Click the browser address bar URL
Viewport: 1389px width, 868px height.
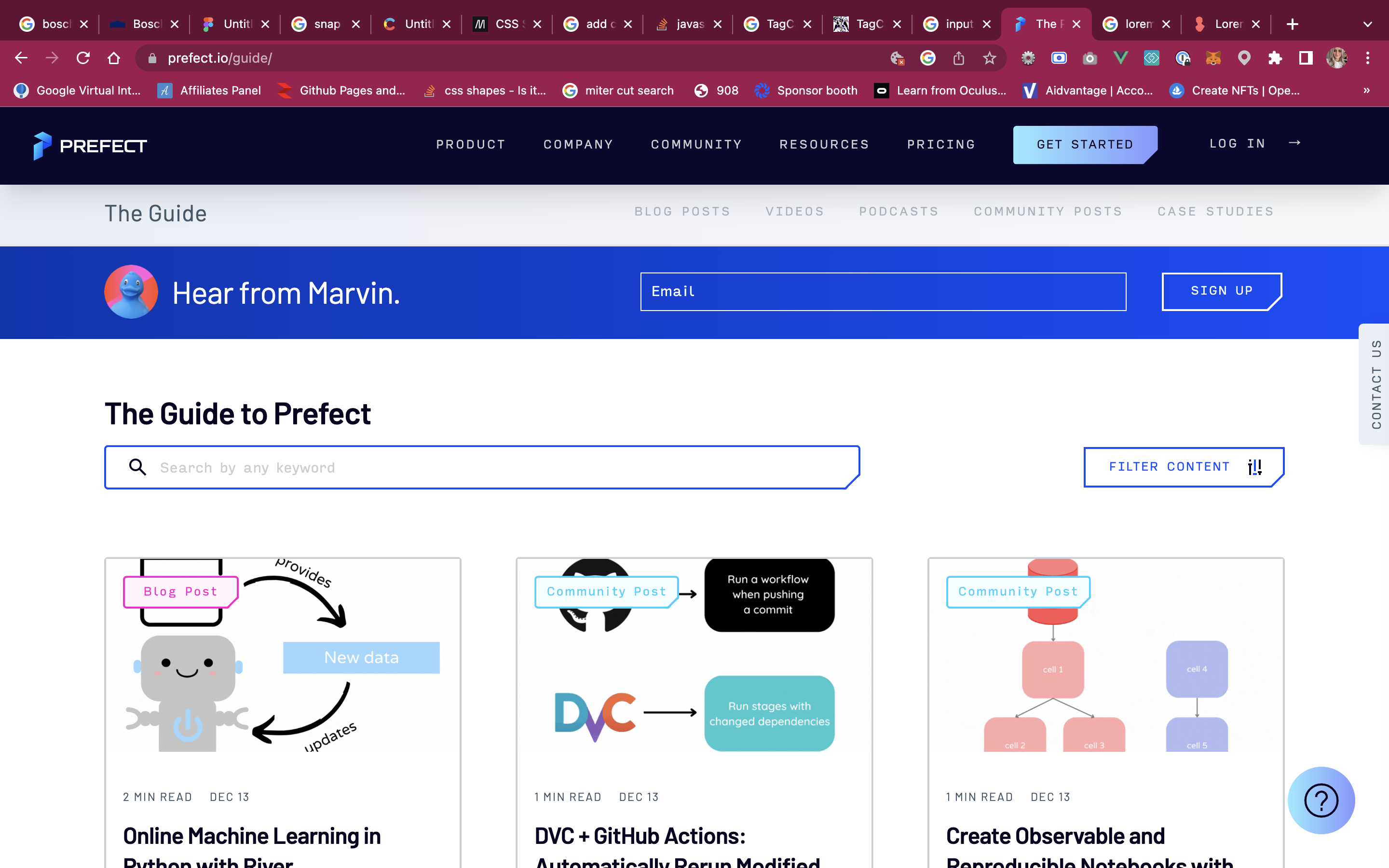point(220,58)
